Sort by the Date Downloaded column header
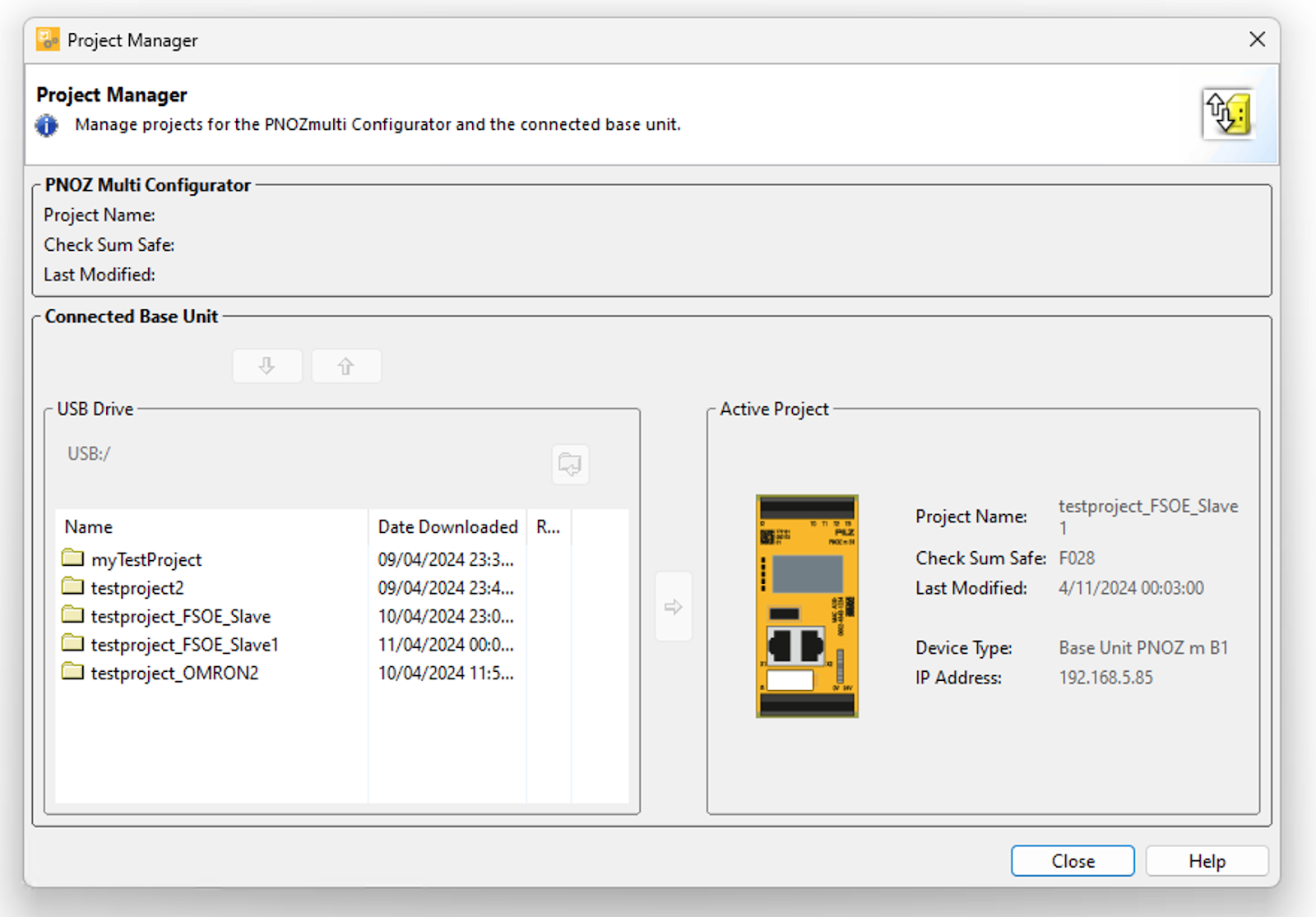This screenshot has width=1316, height=917. (447, 527)
